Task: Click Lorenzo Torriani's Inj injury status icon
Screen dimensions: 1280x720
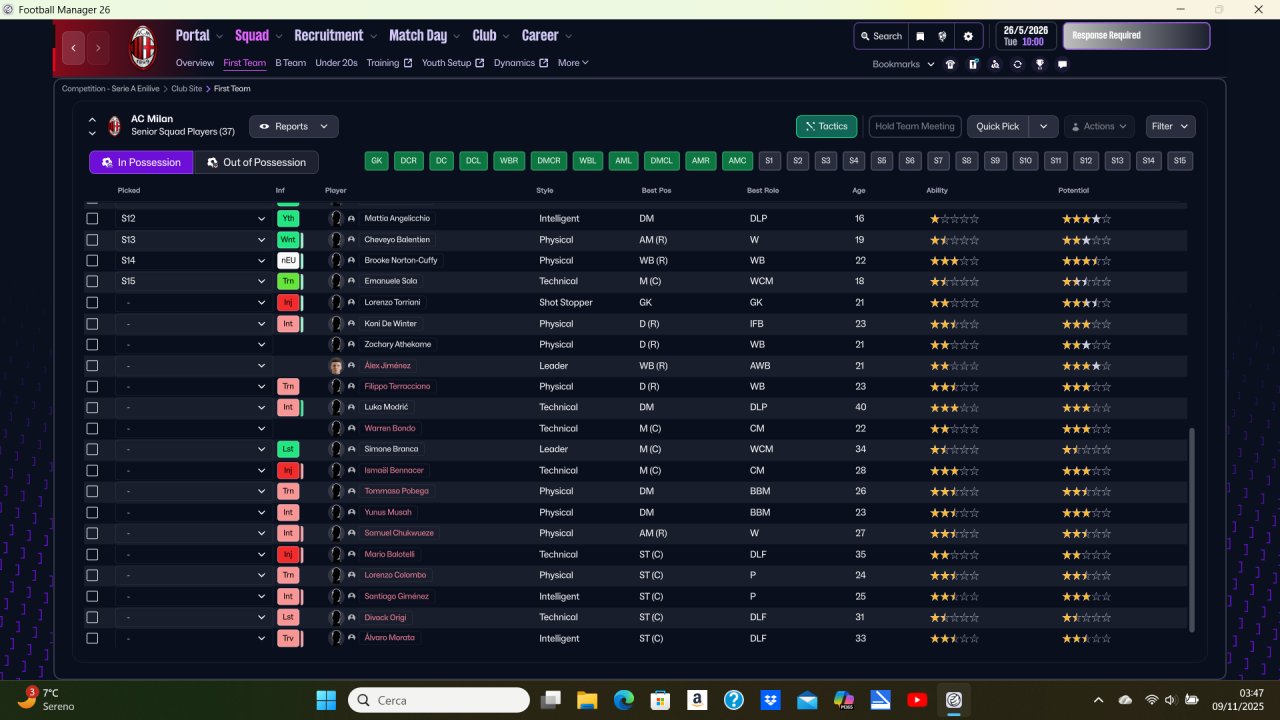Action: pyautogui.click(x=289, y=302)
